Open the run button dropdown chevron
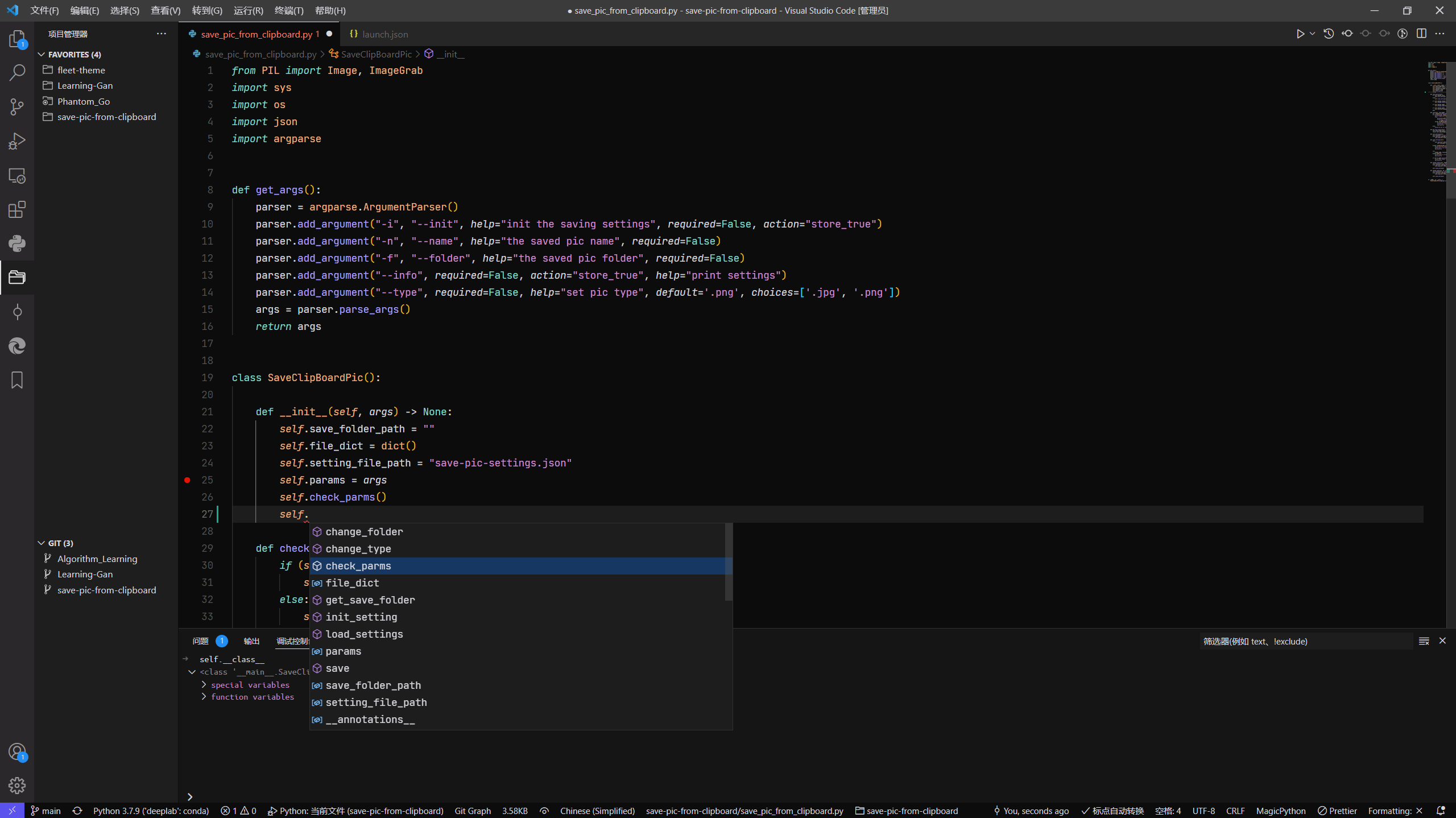Screen dimensions: 1456x818 coord(1312,34)
